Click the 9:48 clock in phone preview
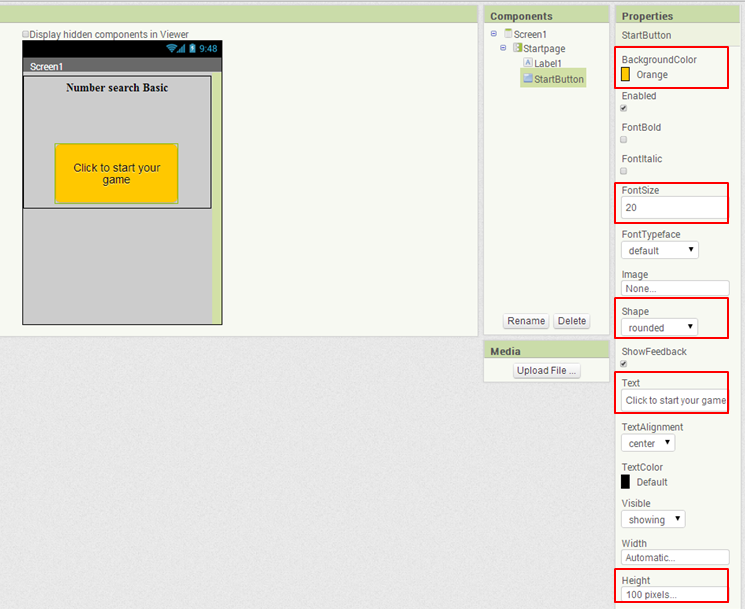 (208, 48)
